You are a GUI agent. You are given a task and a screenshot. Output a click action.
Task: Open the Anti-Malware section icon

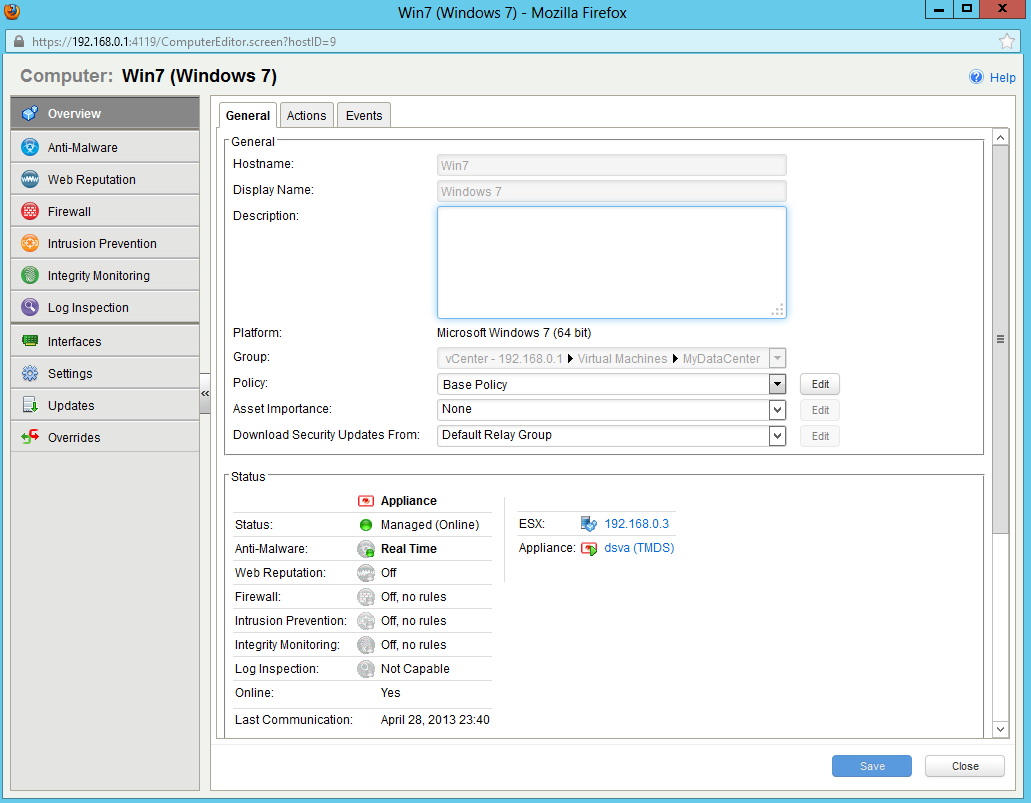[x=30, y=147]
